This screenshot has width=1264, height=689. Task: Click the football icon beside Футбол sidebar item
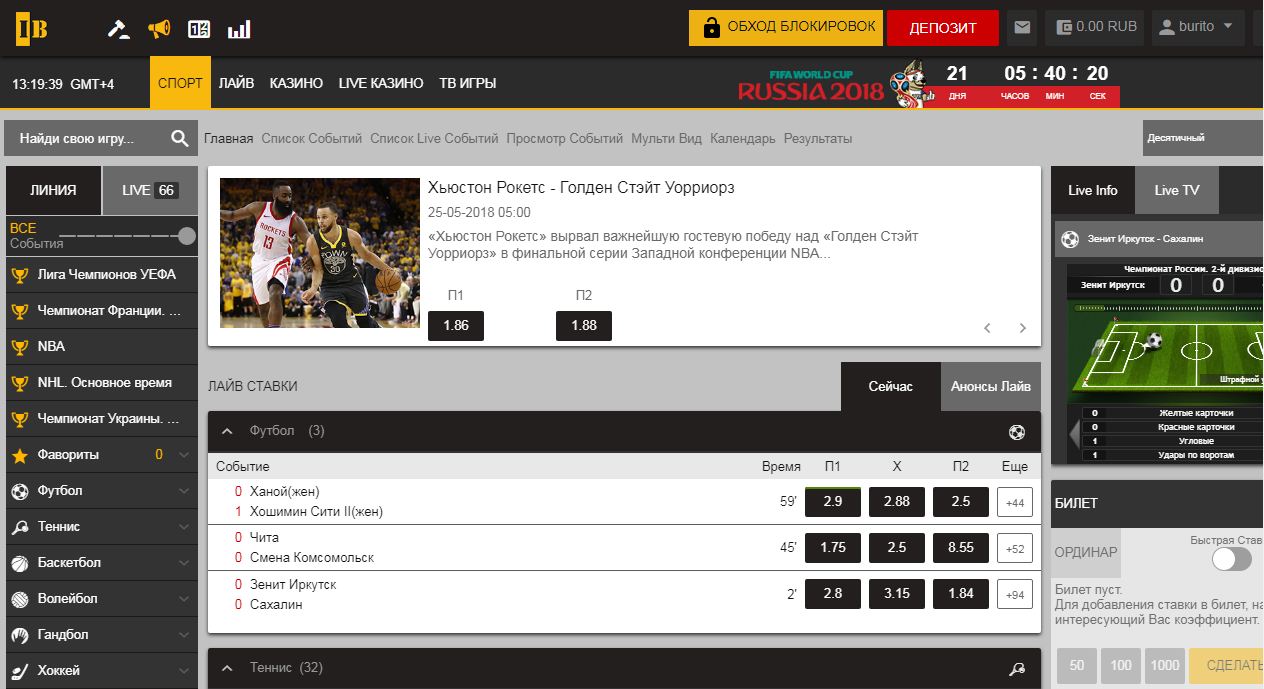[x=19, y=491]
